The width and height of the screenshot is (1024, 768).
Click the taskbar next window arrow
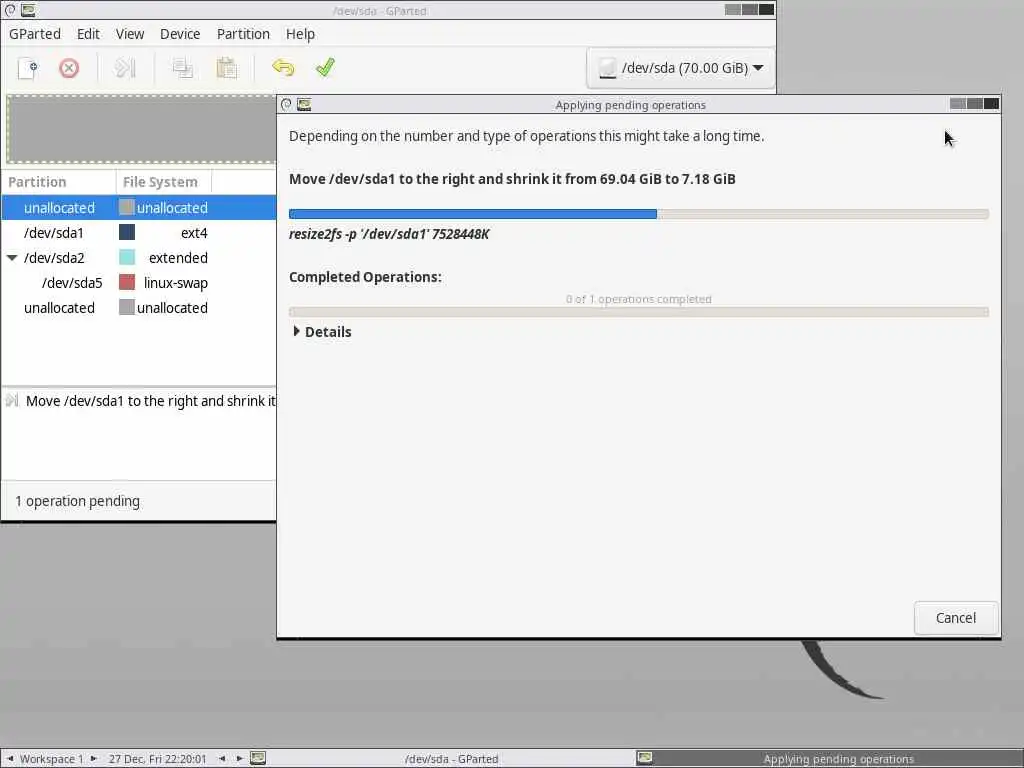click(239, 758)
